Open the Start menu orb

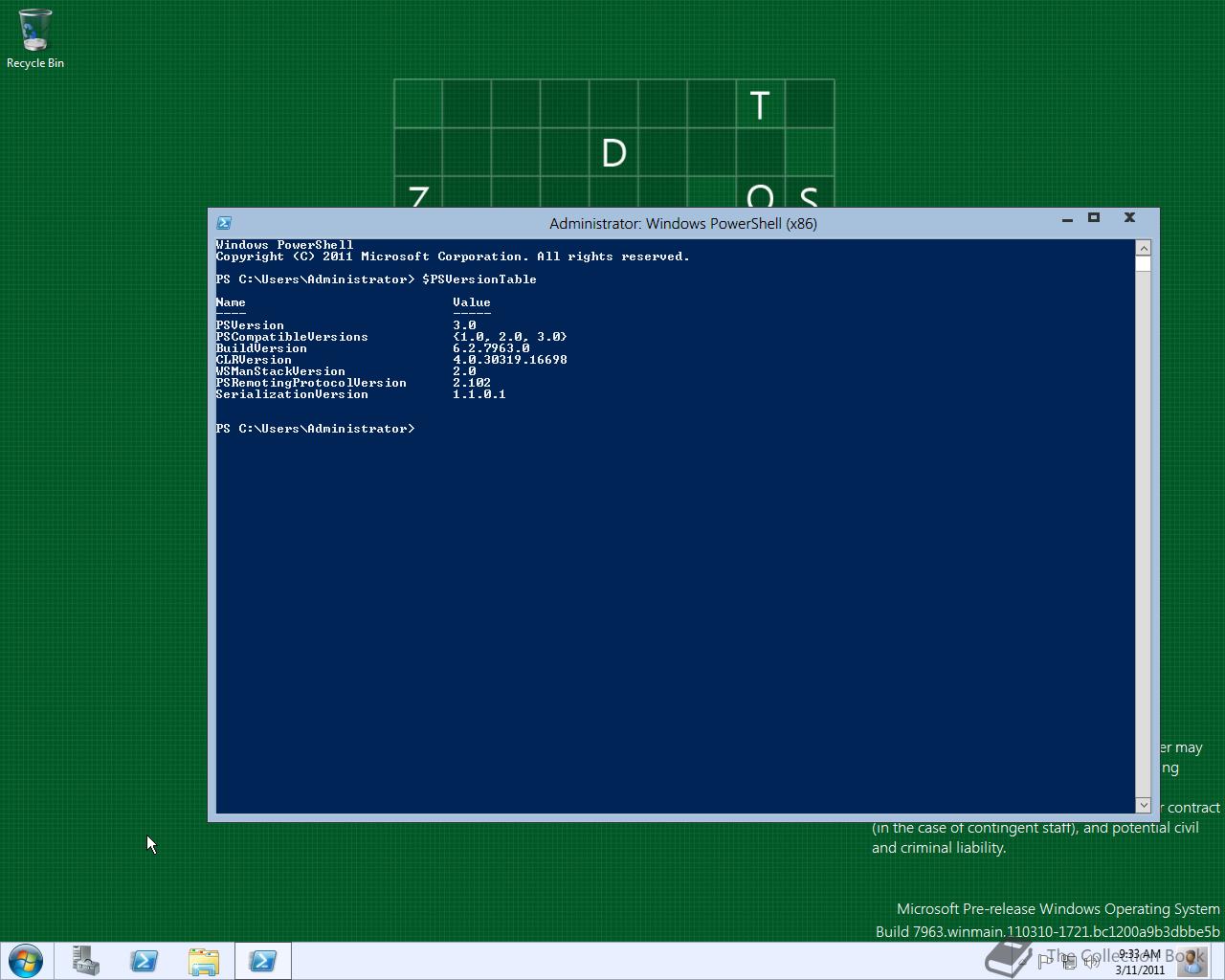coord(26,961)
